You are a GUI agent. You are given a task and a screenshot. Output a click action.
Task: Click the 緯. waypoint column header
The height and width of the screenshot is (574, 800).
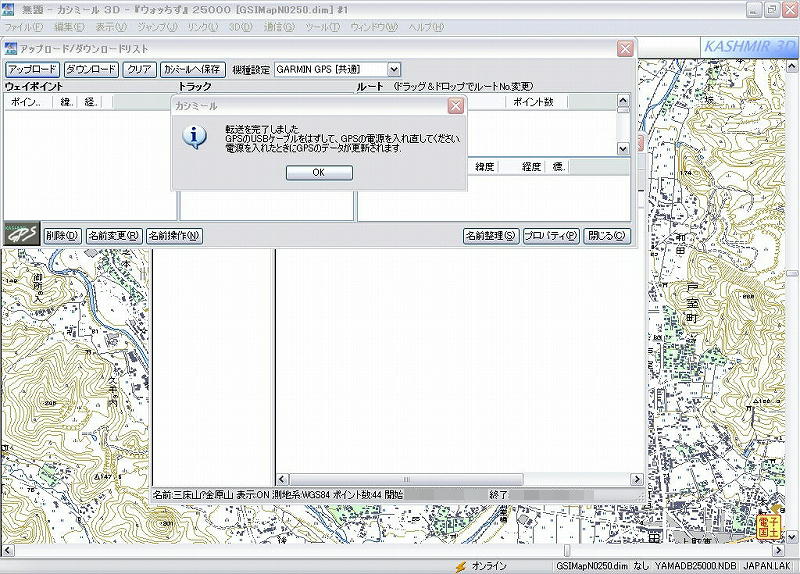[x=66, y=102]
